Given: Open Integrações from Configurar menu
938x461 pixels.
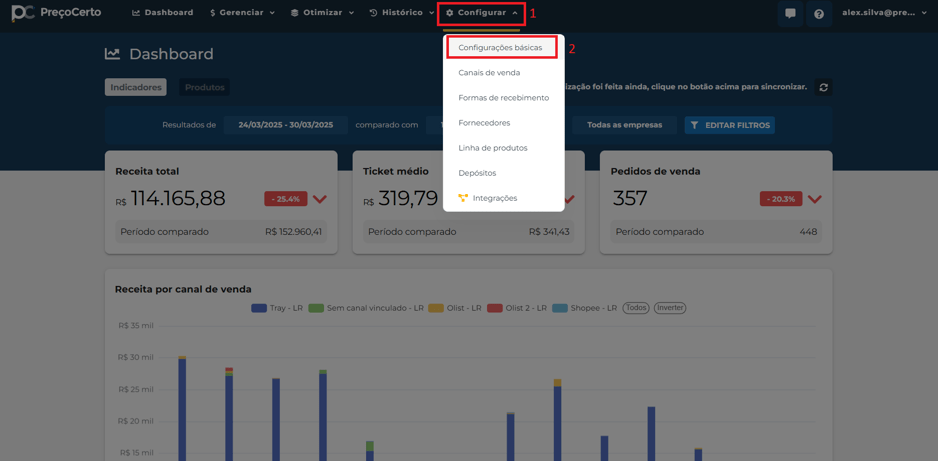Looking at the screenshot, I should pos(495,198).
